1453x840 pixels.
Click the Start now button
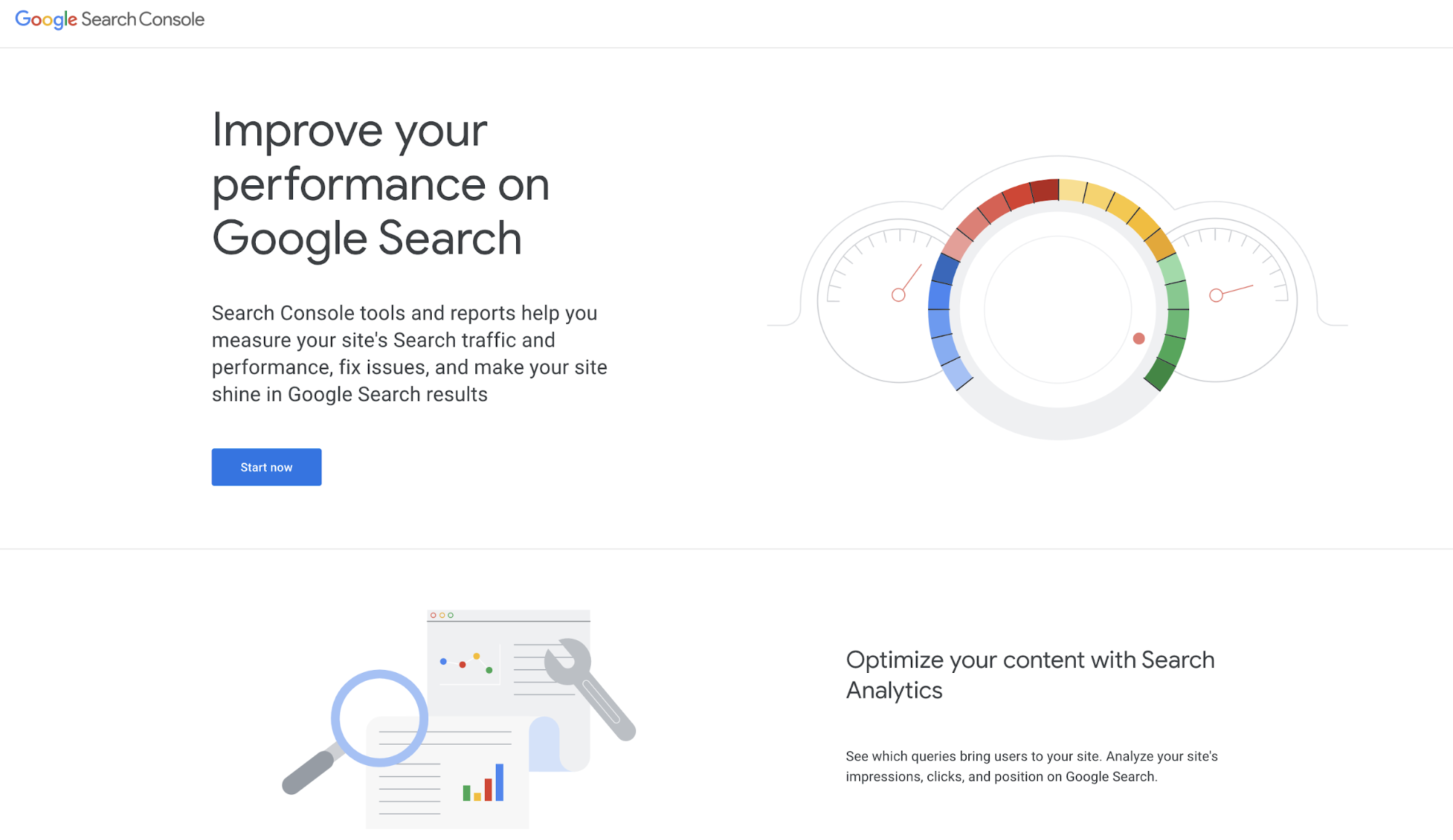click(266, 467)
